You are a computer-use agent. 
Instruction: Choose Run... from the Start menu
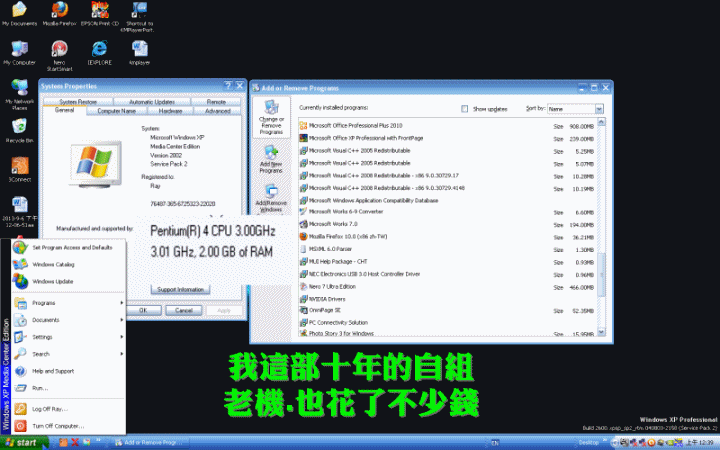68,388
